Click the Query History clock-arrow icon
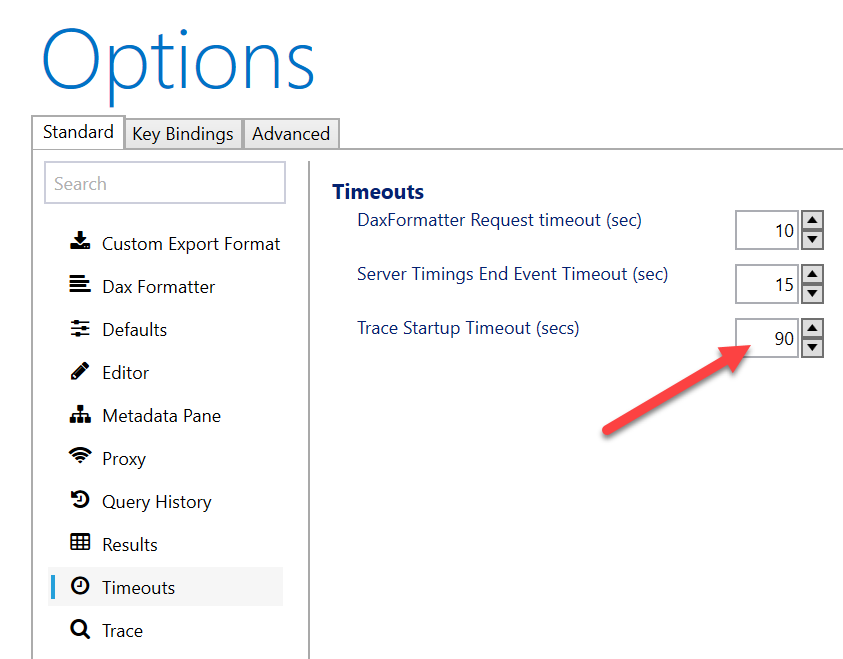 coord(81,501)
